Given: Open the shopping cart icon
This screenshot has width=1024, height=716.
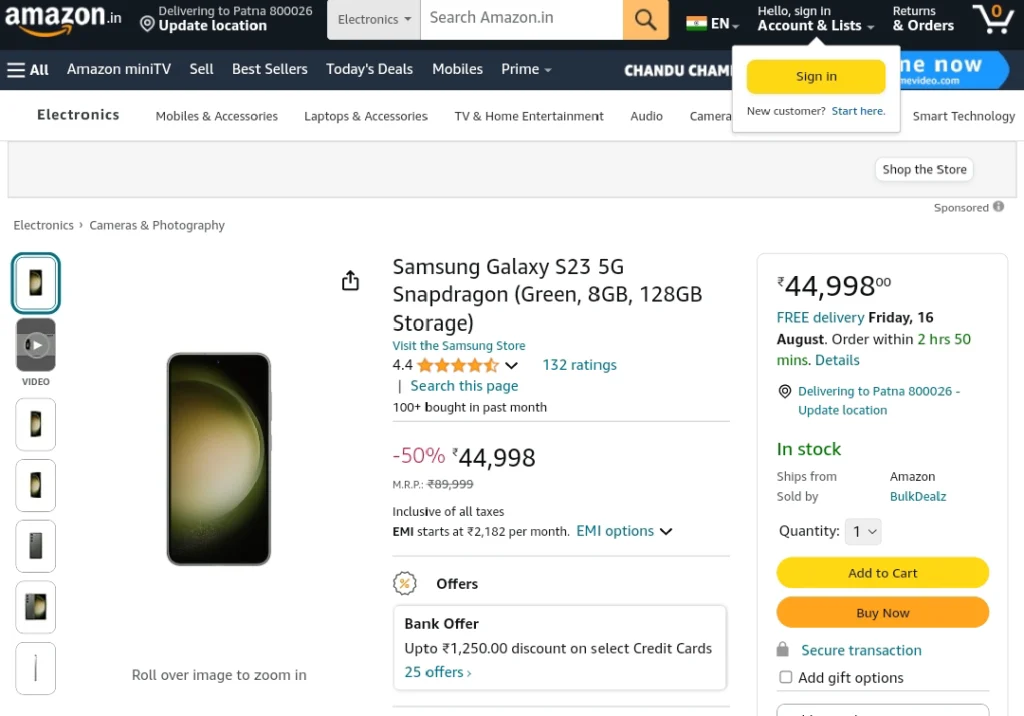Looking at the screenshot, I should click(993, 18).
